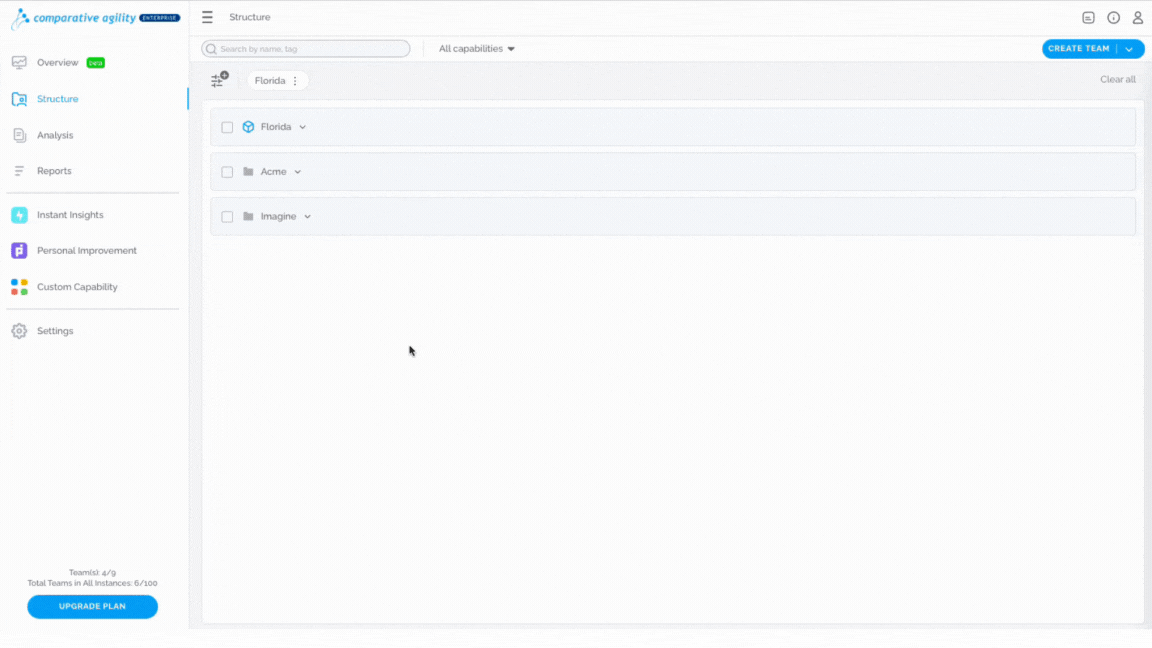Focus the Search by name, tag field
Image resolution: width=1152 pixels, height=648 pixels.
(x=306, y=48)
